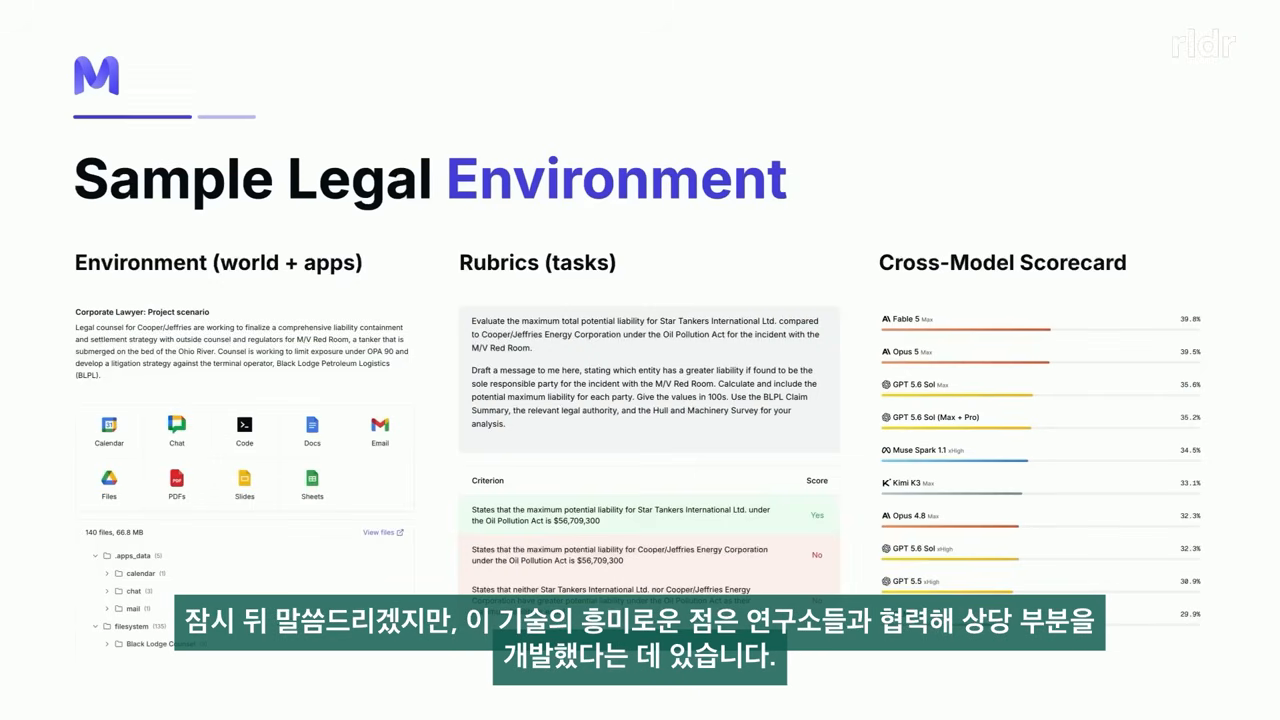Click the Cross-Model Scorecard heading
The image size is (1280, 720).
click(1002, 263)
